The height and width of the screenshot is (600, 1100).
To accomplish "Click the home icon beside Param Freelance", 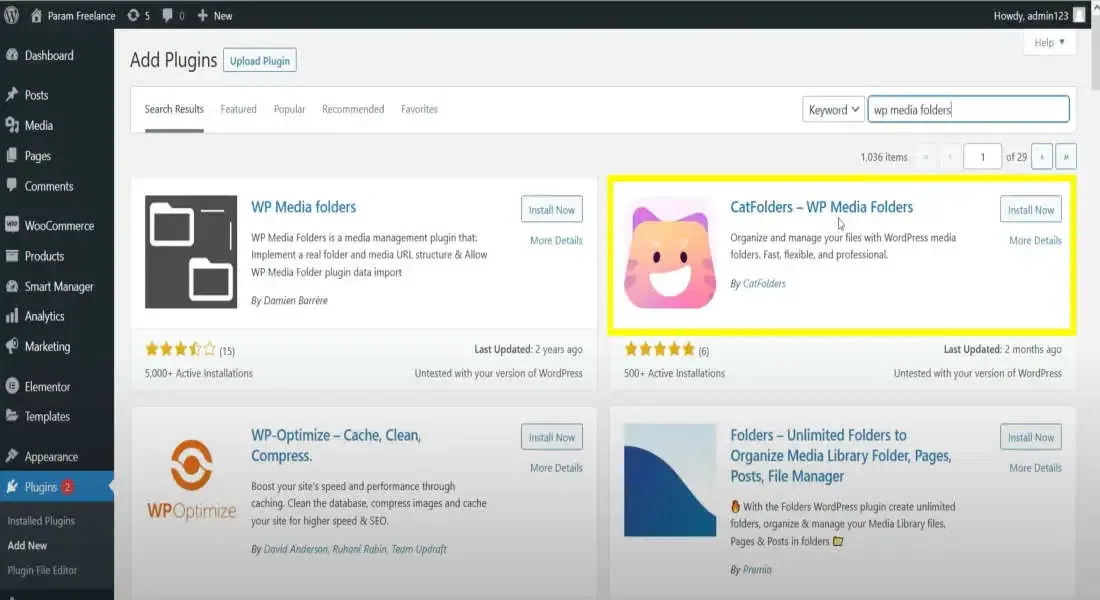I will point(36,15).
